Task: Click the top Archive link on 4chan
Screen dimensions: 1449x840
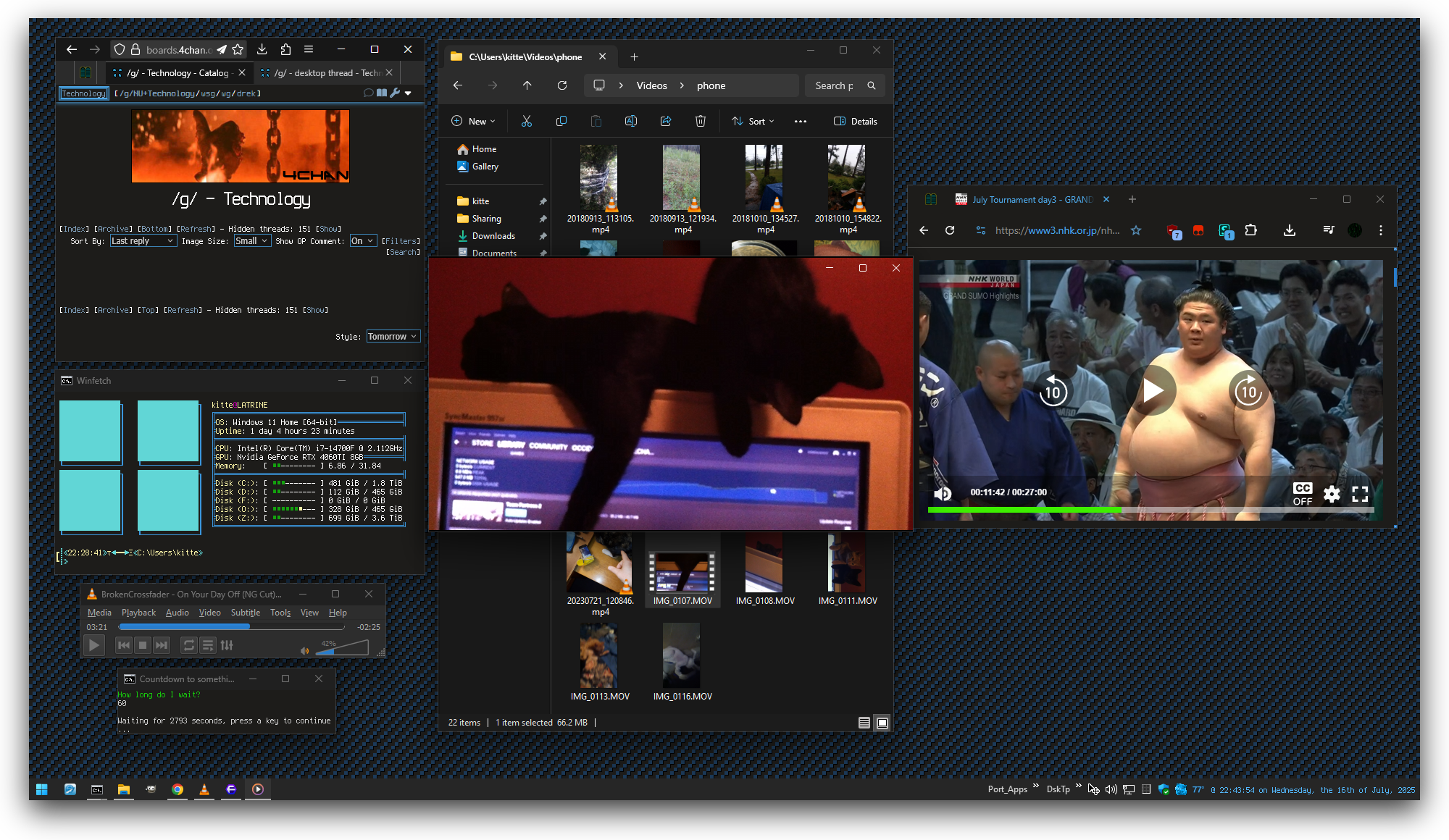Action: 114,229
